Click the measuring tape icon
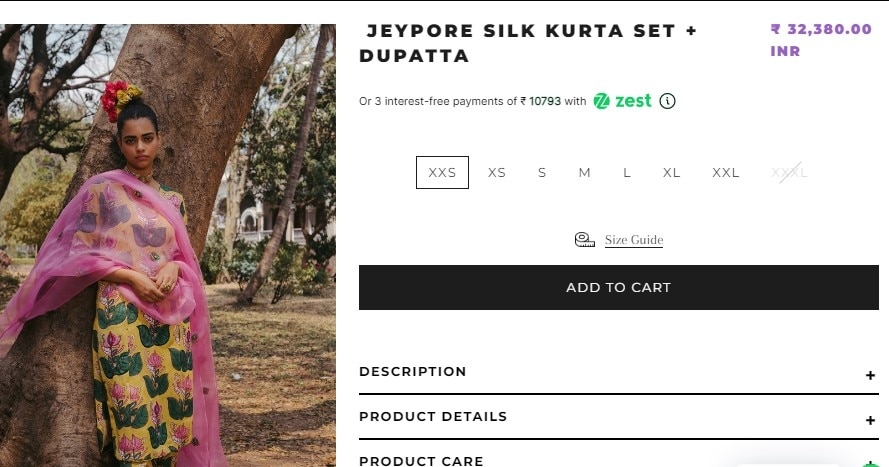 [x=585, y=239]
